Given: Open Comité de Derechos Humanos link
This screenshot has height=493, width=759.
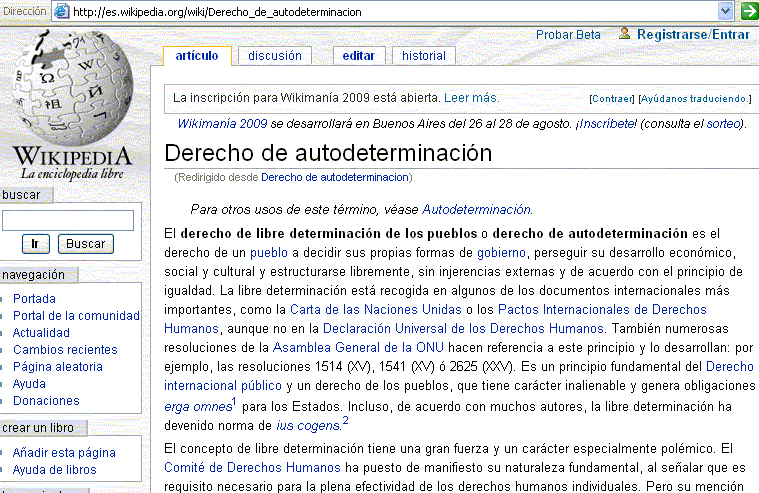Looking at the screenshot, I should click(x=252, y=468).
